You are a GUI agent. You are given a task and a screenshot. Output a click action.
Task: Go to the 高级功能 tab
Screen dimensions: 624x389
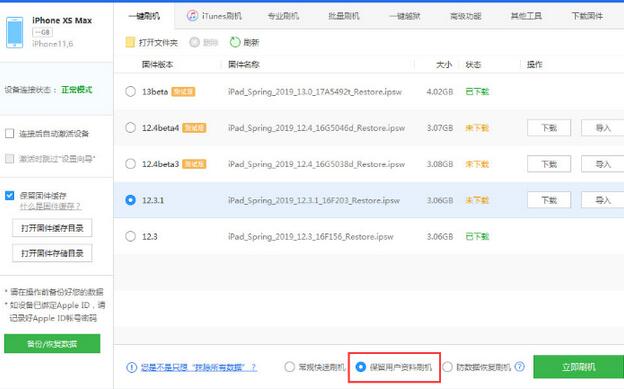click(466, 16)
